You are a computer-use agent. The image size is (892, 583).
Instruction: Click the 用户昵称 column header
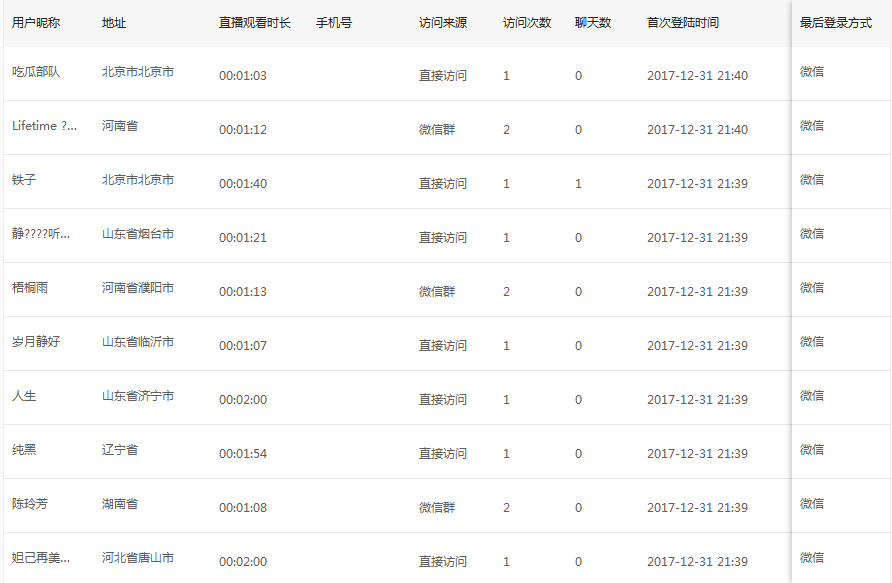[x=36, y=23]
